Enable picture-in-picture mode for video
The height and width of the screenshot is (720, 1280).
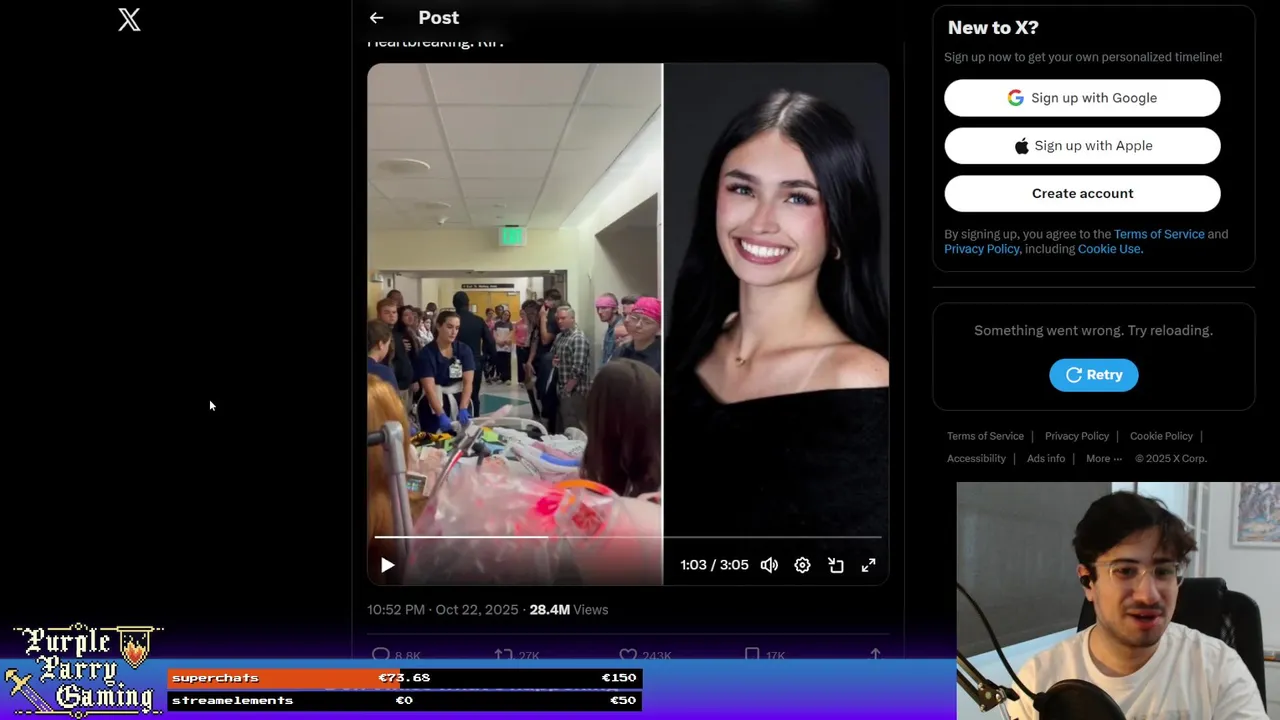[x=836, y=565]
